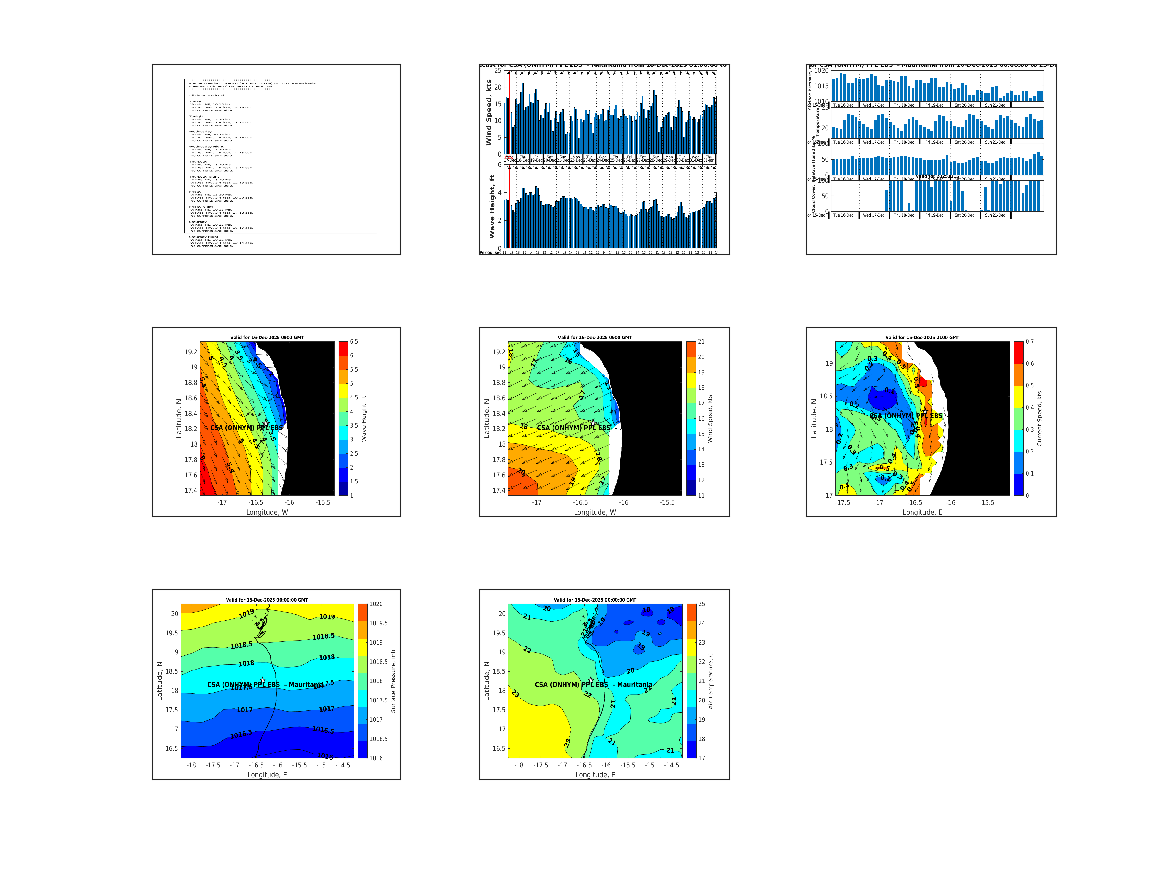This screenshot has height=875, width=1167.
Task: Click the wave height map color bar
Action: (x=342, y=418)
